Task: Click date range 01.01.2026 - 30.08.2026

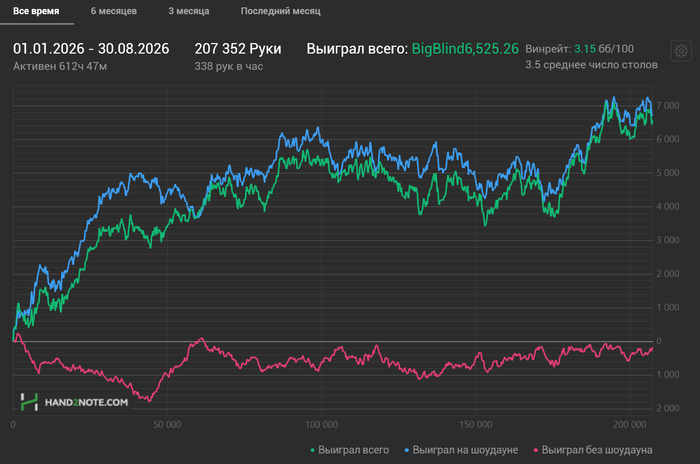Action: [91, 49]
